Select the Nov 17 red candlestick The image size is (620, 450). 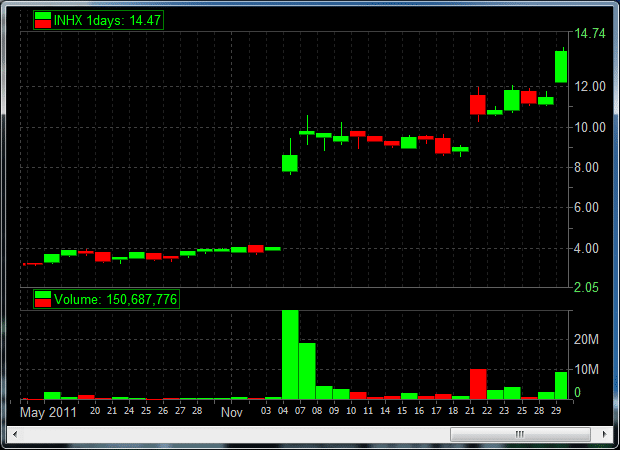443,146
